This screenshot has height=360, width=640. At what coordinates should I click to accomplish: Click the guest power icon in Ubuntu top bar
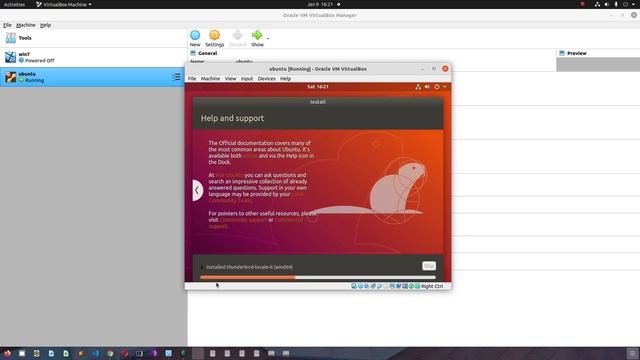click(437, 87)
